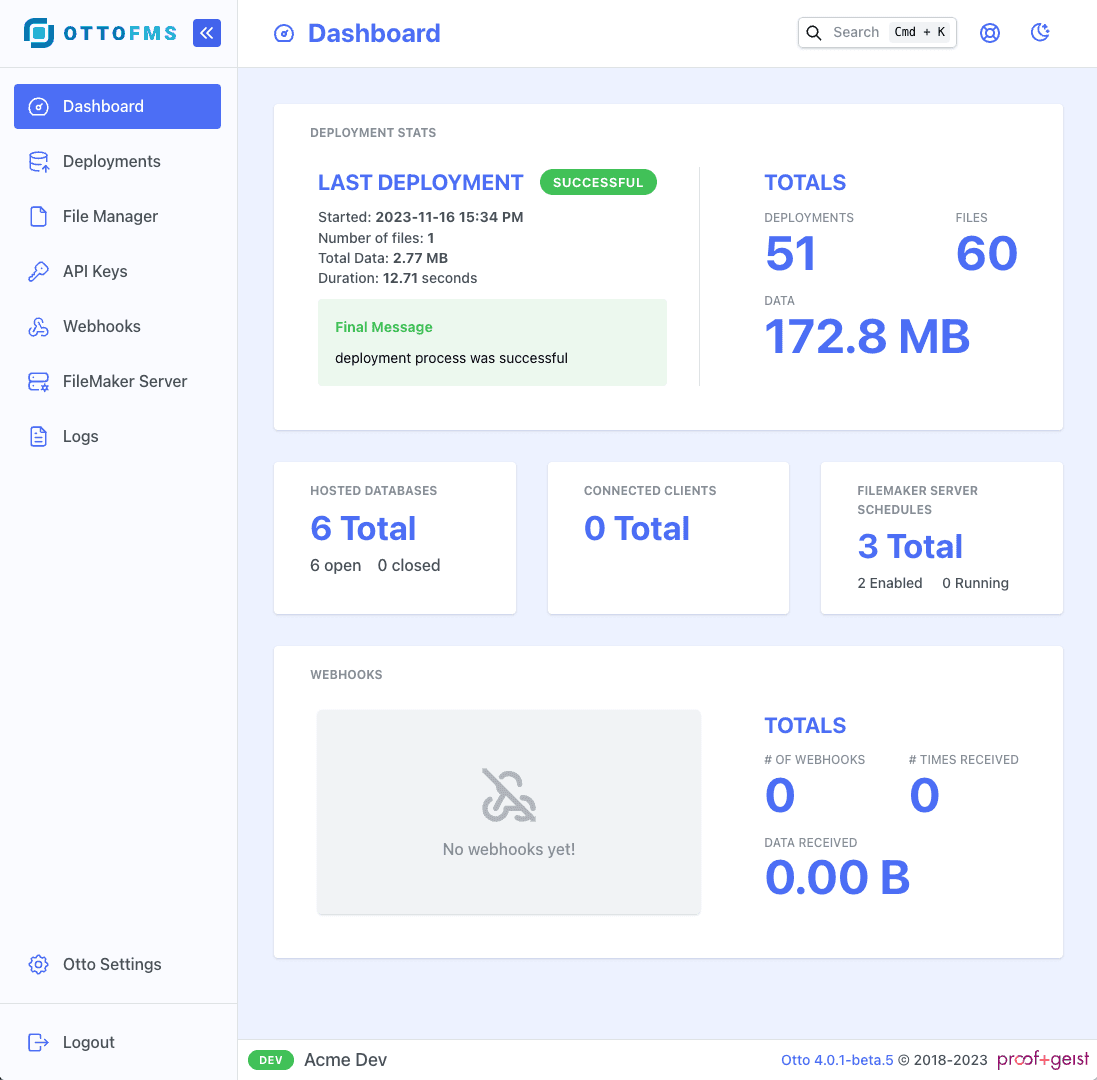Select the API Keys key icon
The image size is (1097, 1080).
39,271
